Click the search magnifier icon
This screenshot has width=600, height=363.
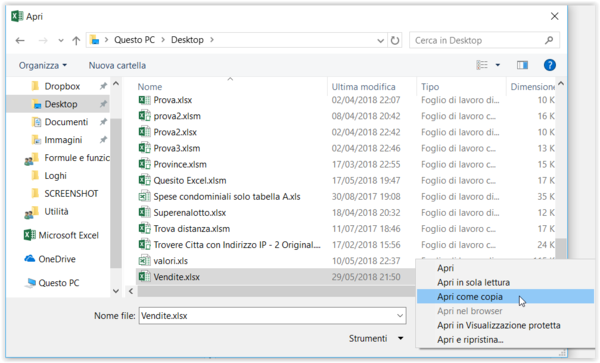click(549, 40)
